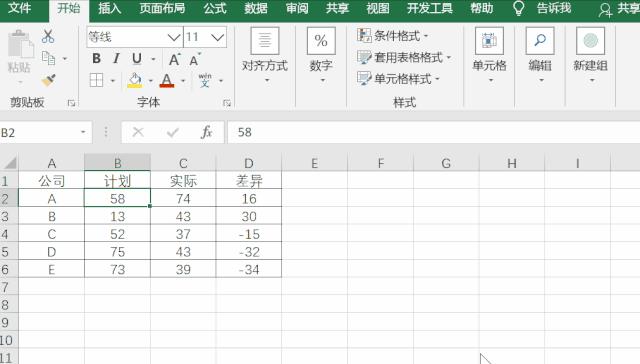The height and width of the screenshot is (364, 640).
Task: Click the insert function fx icon
Action: 207,132
